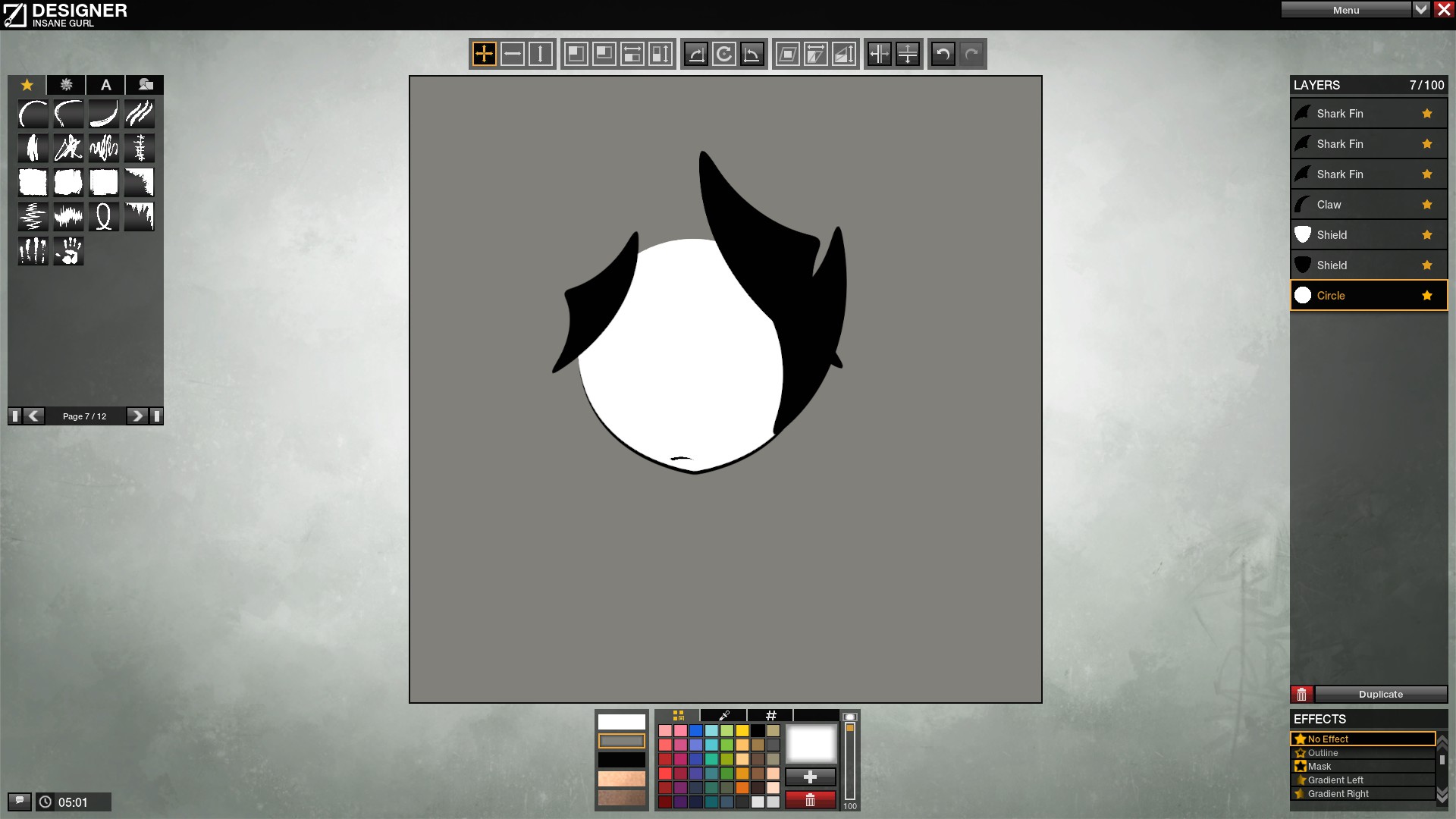
Task: Select the move tool in the toolbar
Action: (484, 54)
